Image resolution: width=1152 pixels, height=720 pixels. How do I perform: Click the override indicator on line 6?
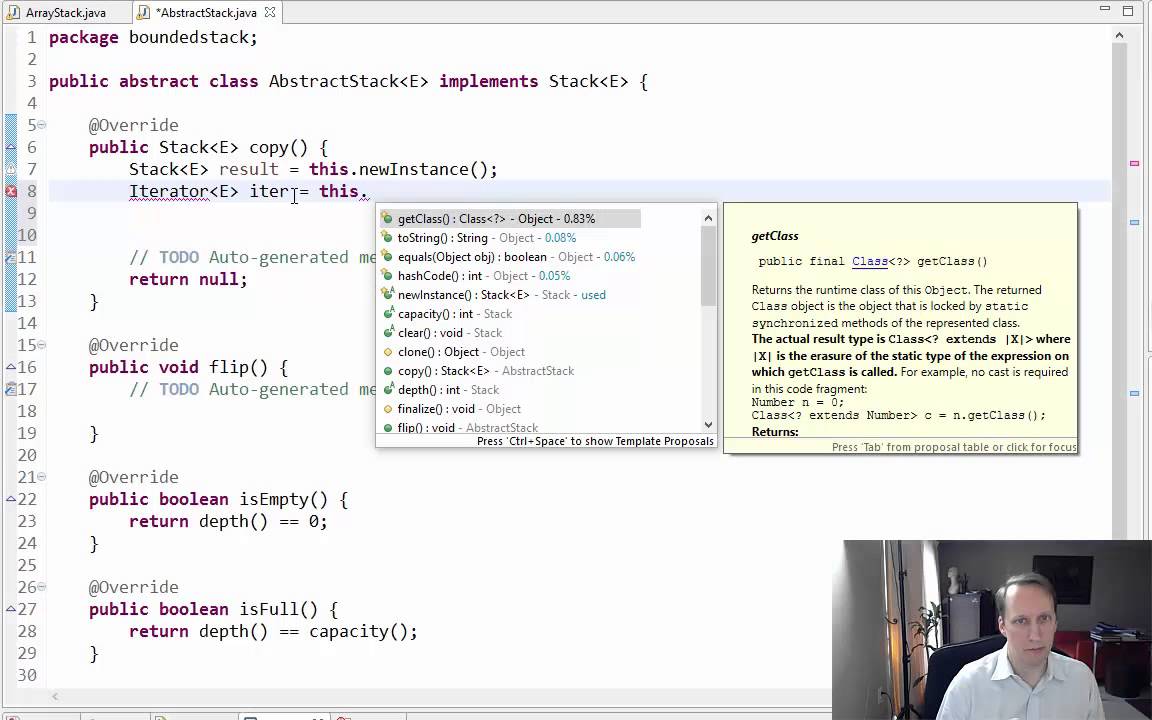pyautogui.click(x=11, y=147)
